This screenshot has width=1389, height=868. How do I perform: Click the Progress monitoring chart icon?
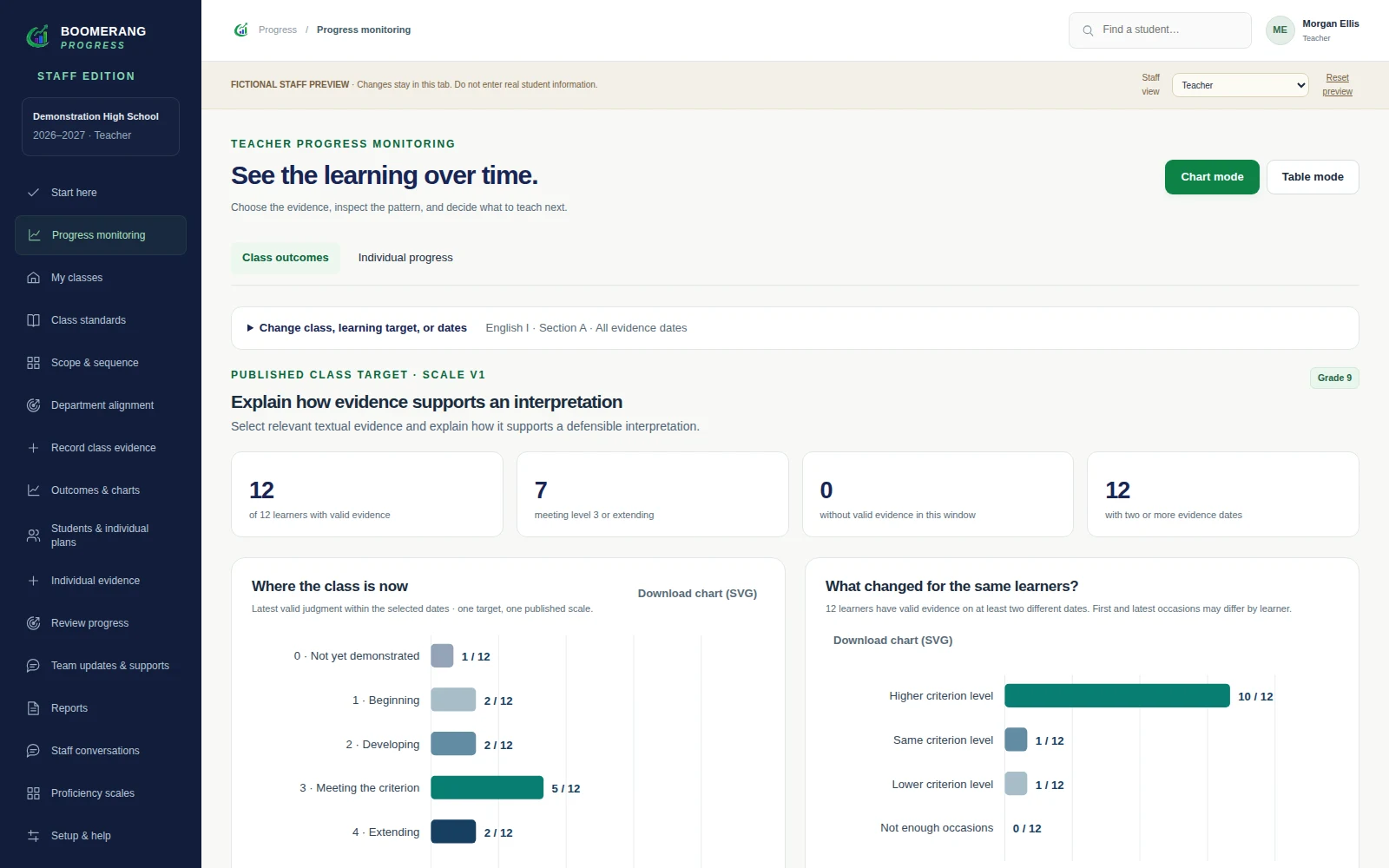[34, 235]
